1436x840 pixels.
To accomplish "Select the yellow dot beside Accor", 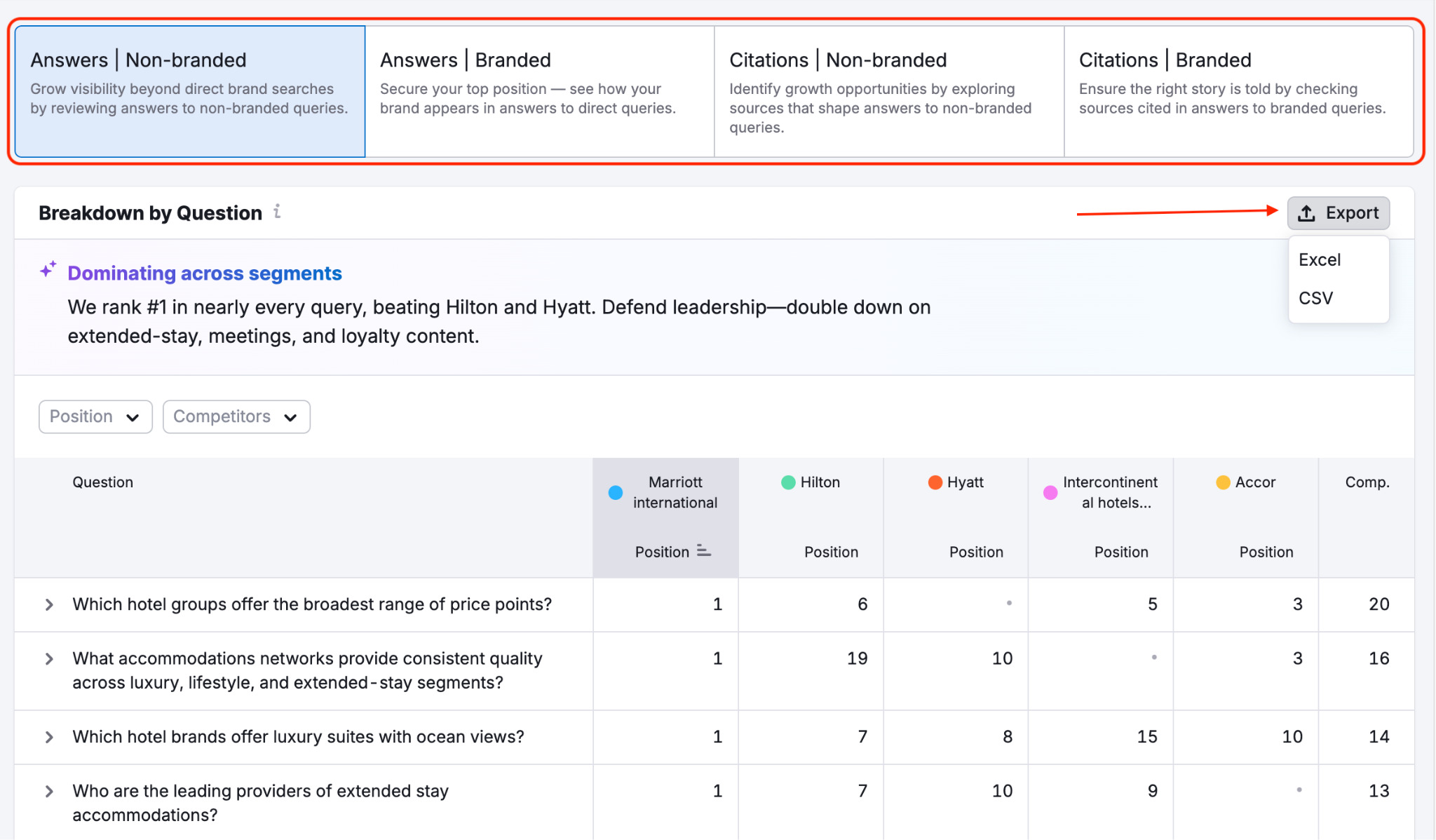I will (1223, 482).
